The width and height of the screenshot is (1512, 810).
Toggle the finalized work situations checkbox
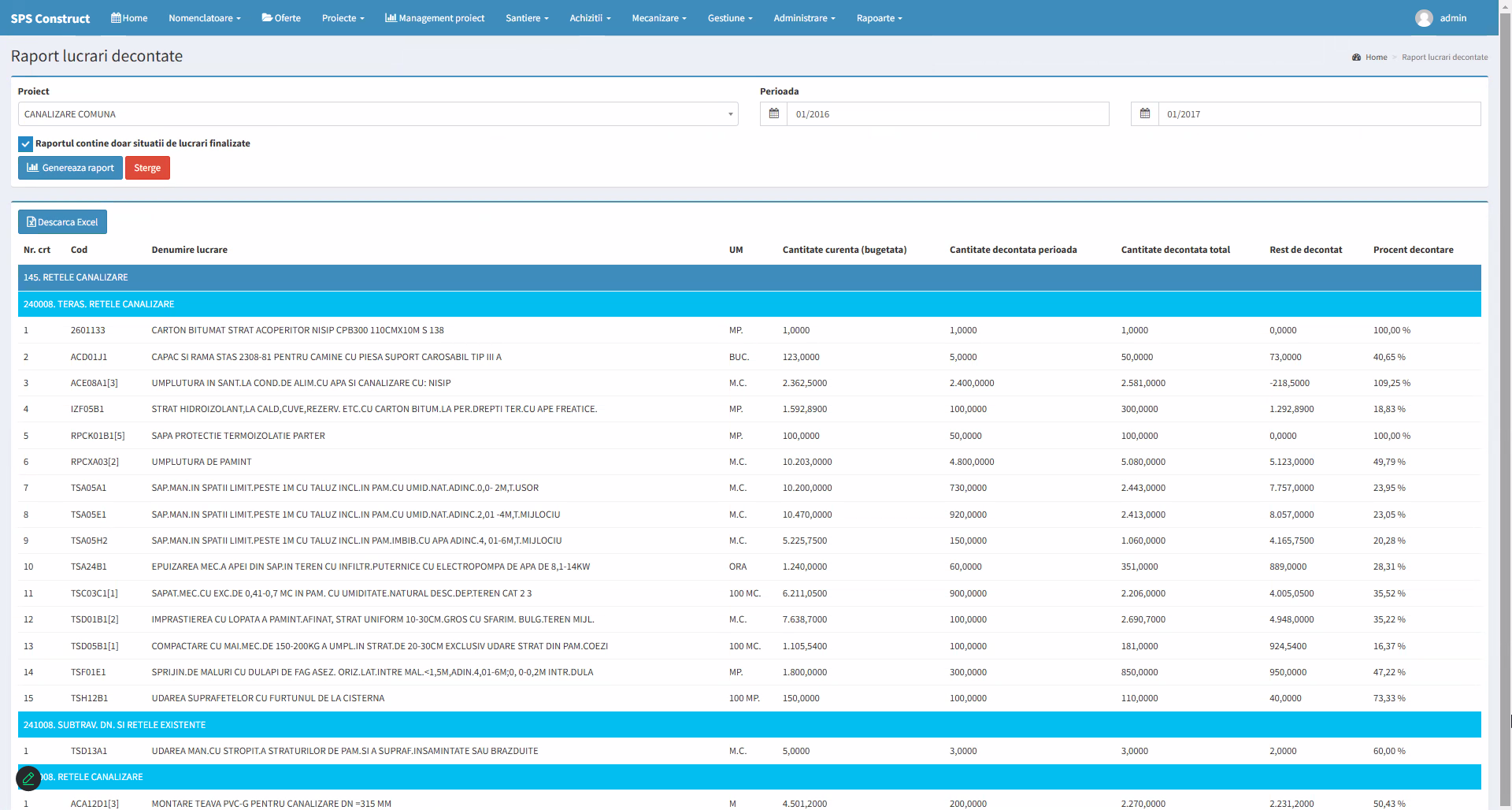[25, 144]
